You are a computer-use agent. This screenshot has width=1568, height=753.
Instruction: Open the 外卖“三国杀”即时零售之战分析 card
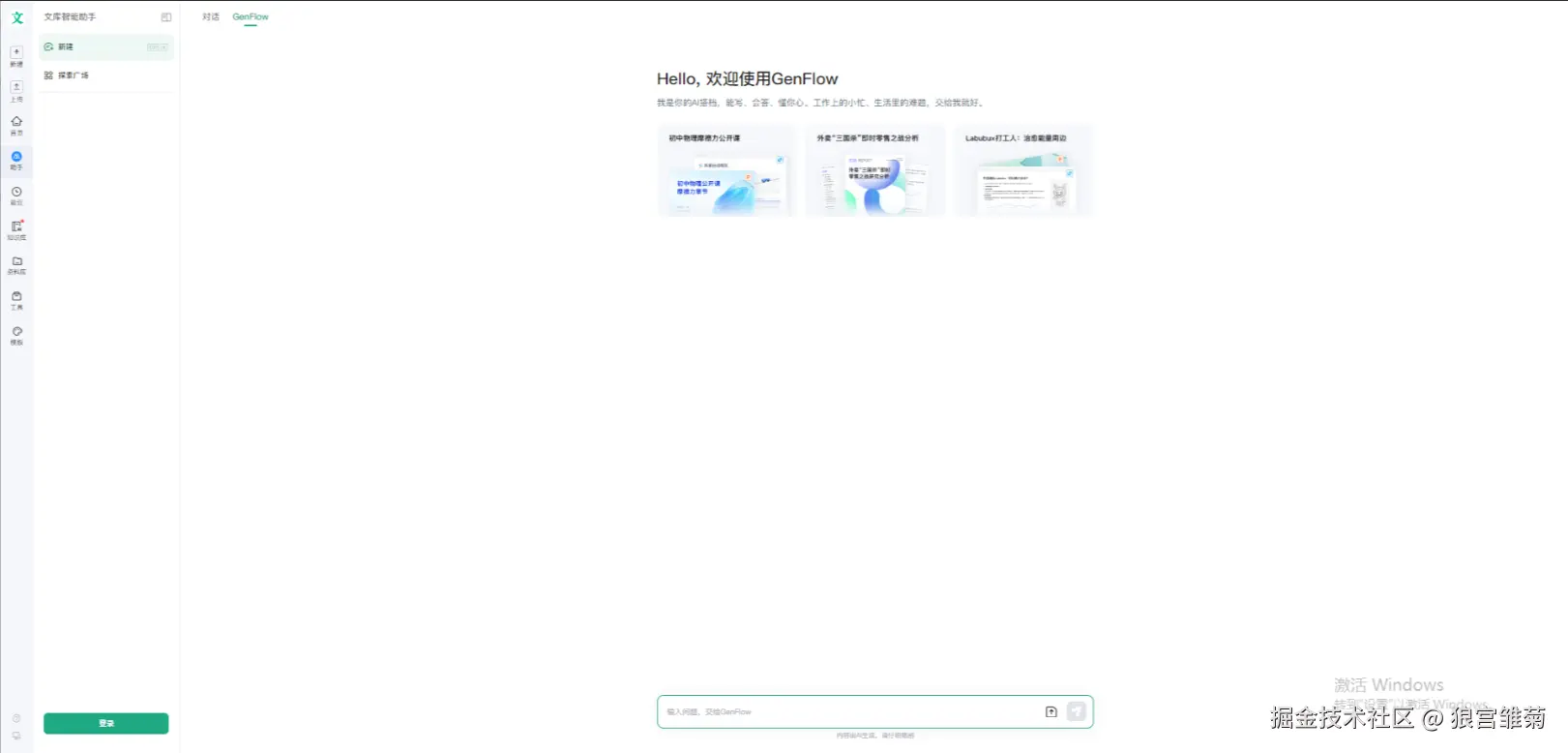click(874, 170)
